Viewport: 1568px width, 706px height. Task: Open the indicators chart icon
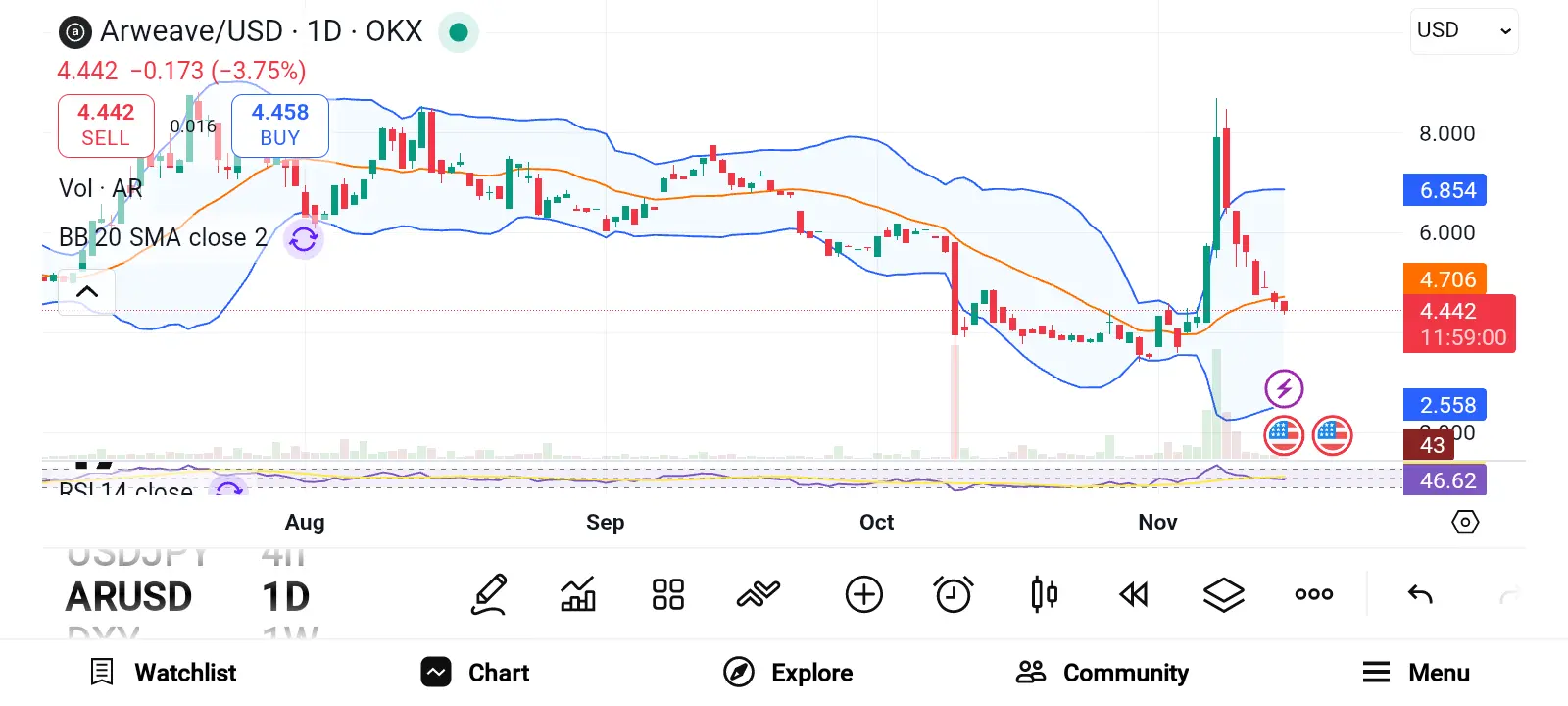(x=578, y=594)
